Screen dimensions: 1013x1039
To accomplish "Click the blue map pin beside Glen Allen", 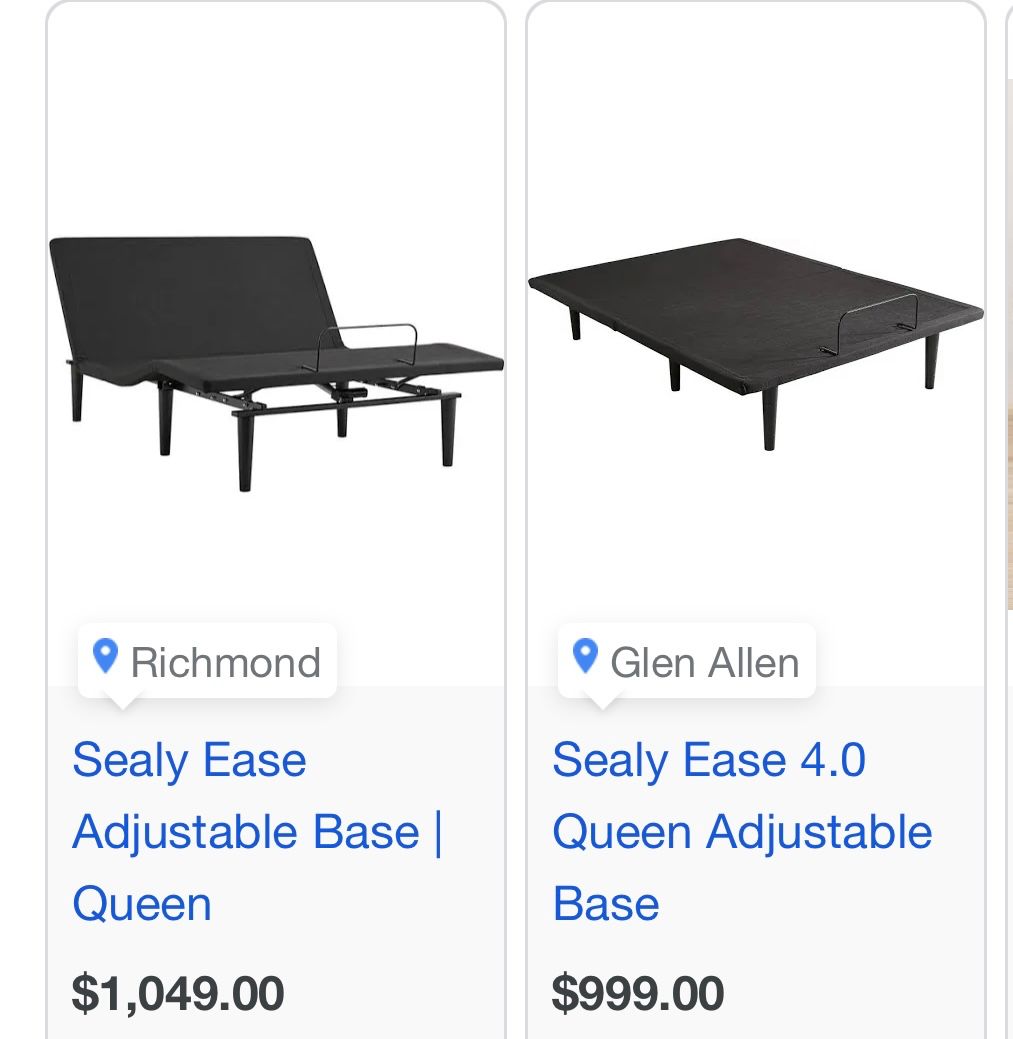I will coord(585,657).
